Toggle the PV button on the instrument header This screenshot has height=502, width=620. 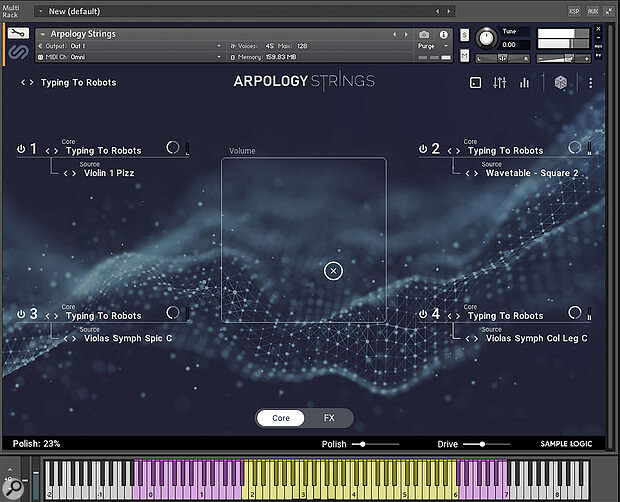[x=598, y=56]
